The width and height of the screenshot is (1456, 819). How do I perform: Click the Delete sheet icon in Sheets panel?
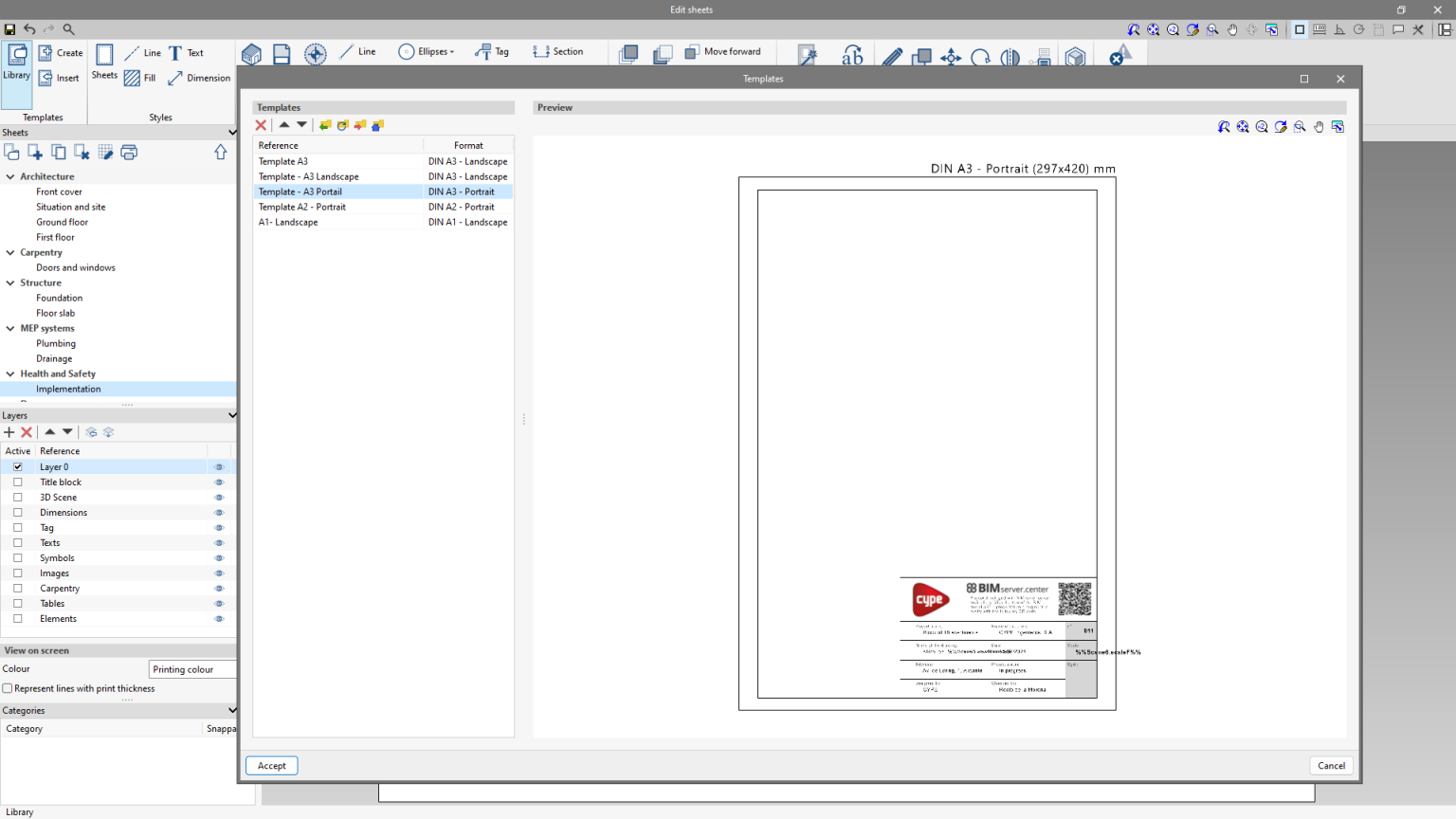click(81, 152)
